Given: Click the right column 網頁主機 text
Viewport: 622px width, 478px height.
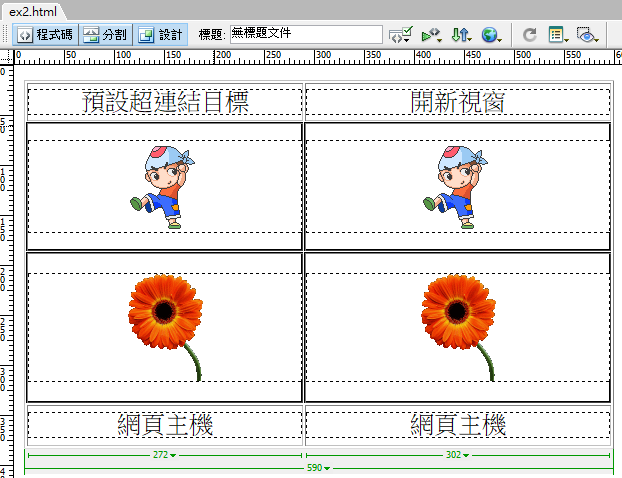Looking at the screenshot, I should click(x=458, y=425).
